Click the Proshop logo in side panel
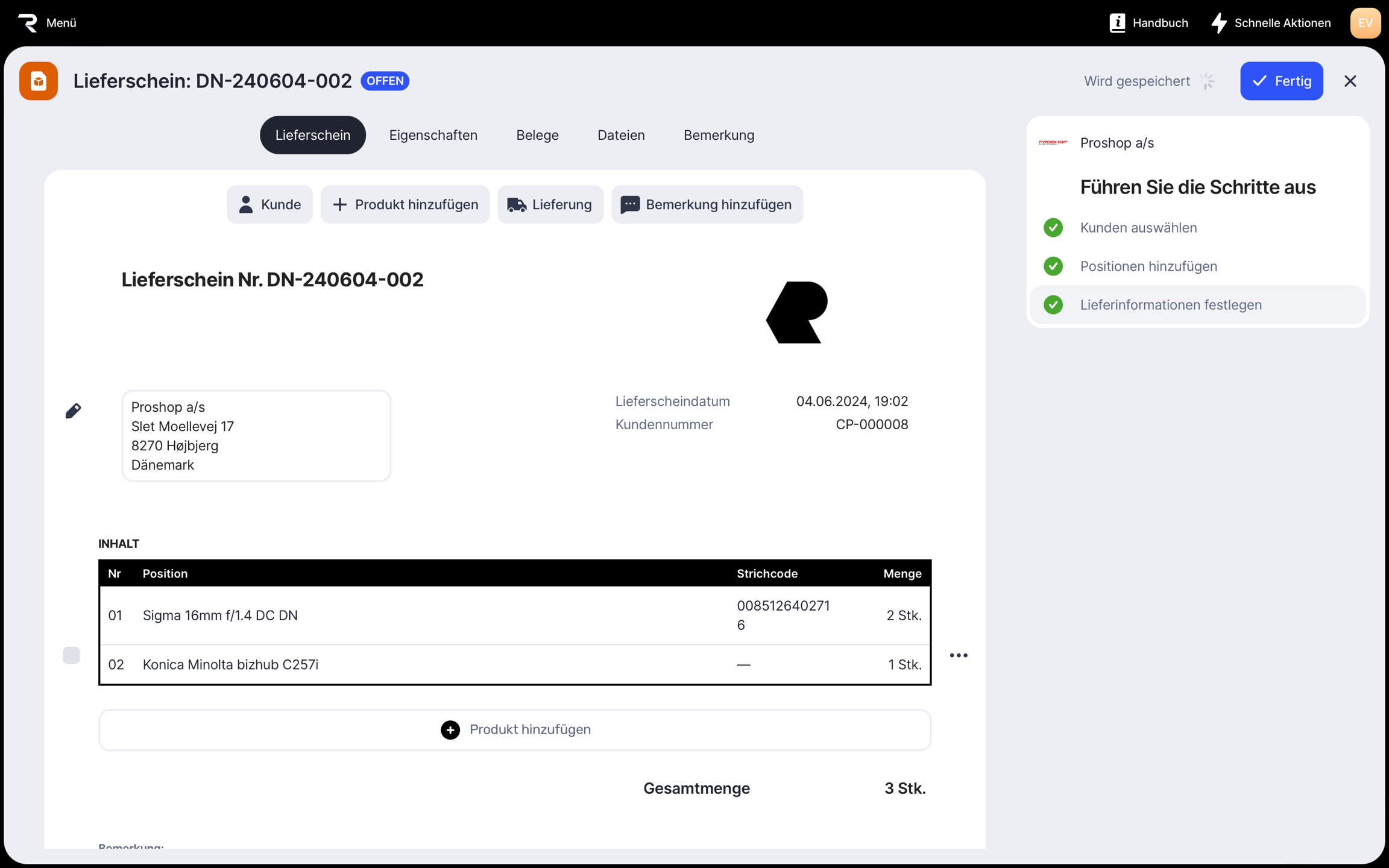Screen dimensions: 1389x868 (1053, 143)
